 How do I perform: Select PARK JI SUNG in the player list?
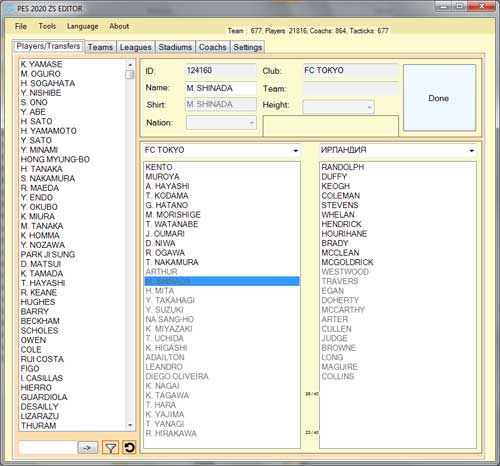(x=48, y=254)
